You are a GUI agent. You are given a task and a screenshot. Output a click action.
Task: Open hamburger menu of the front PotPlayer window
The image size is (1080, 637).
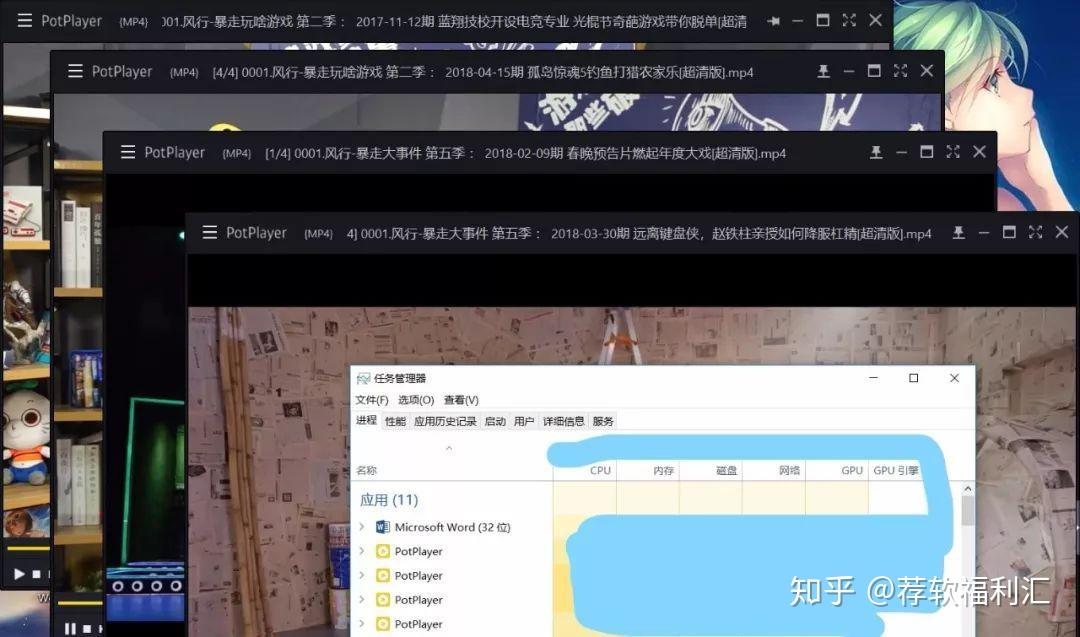(x=210, y=233)
